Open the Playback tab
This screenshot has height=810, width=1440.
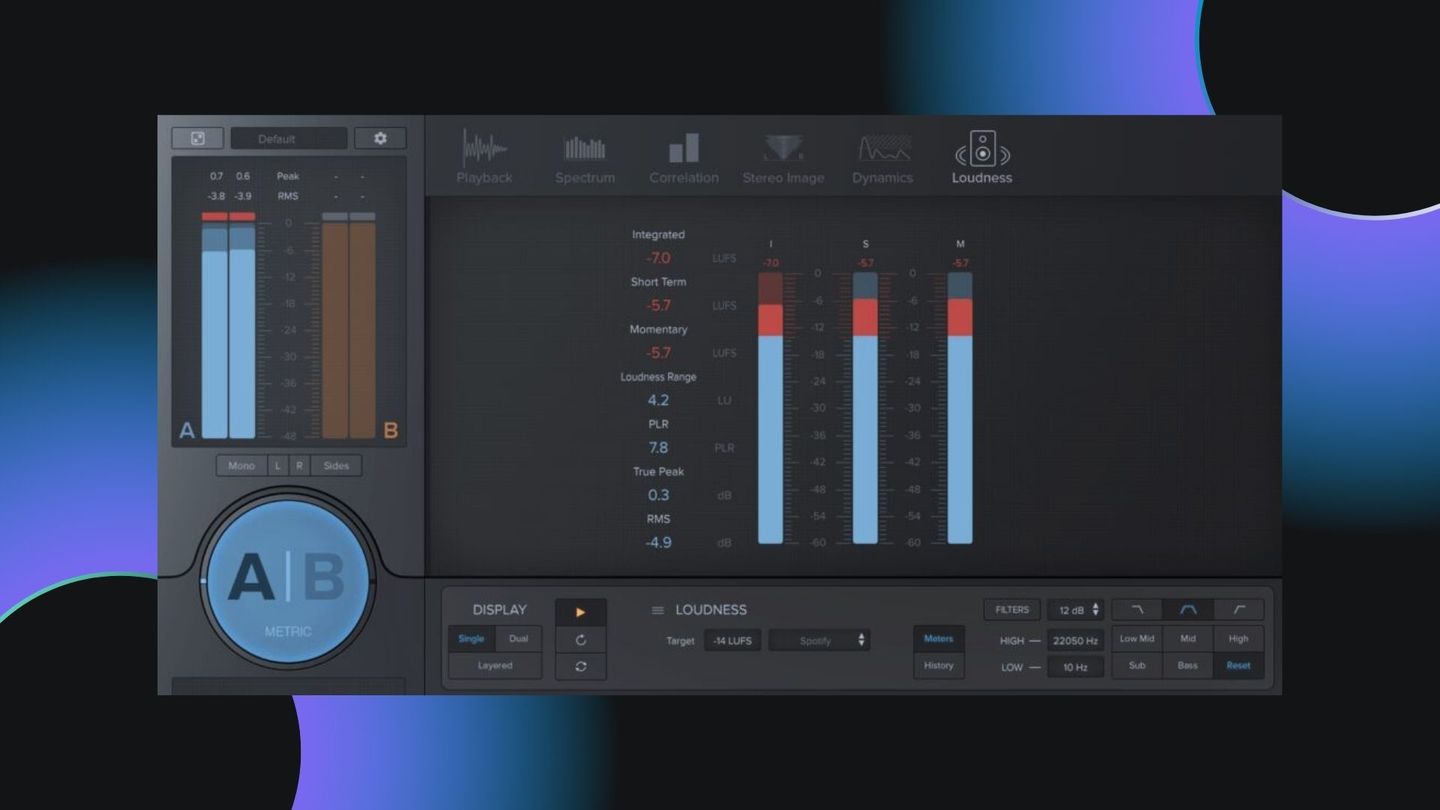pos(484,158)
